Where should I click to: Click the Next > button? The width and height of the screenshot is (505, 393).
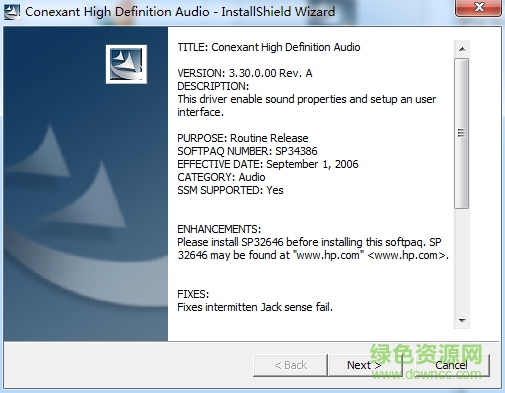click(365, 365)
